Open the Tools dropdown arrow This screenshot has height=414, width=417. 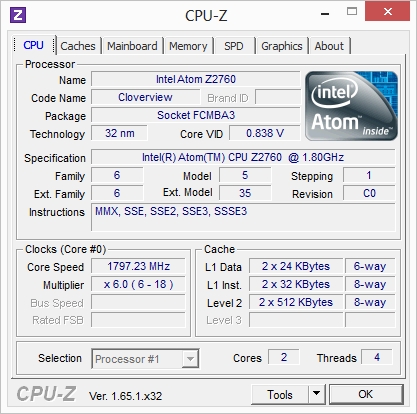[x=317, y=394]
